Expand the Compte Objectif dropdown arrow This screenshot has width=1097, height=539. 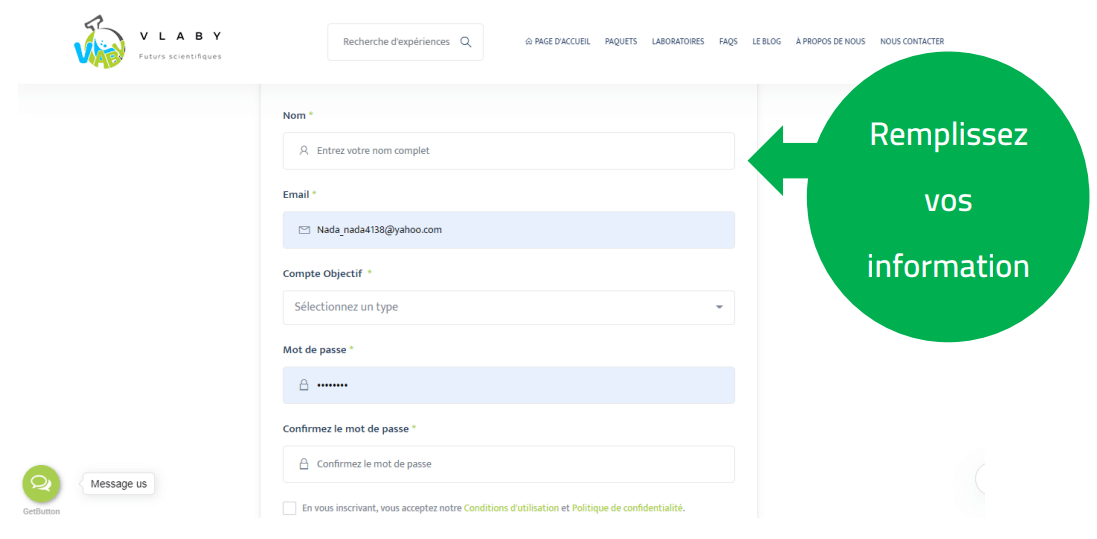tap(718, 307)
